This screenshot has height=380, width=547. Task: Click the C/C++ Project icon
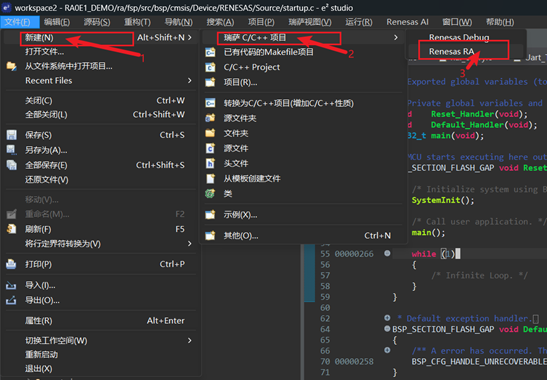(x=210, y=67)
